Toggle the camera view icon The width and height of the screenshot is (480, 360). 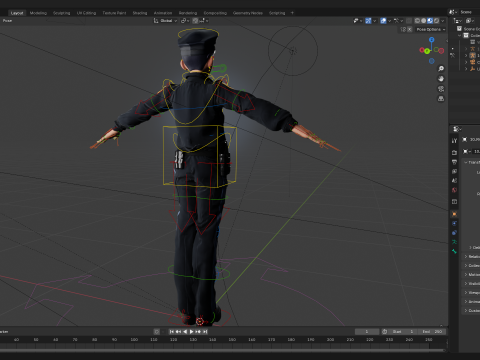[441, 89]
